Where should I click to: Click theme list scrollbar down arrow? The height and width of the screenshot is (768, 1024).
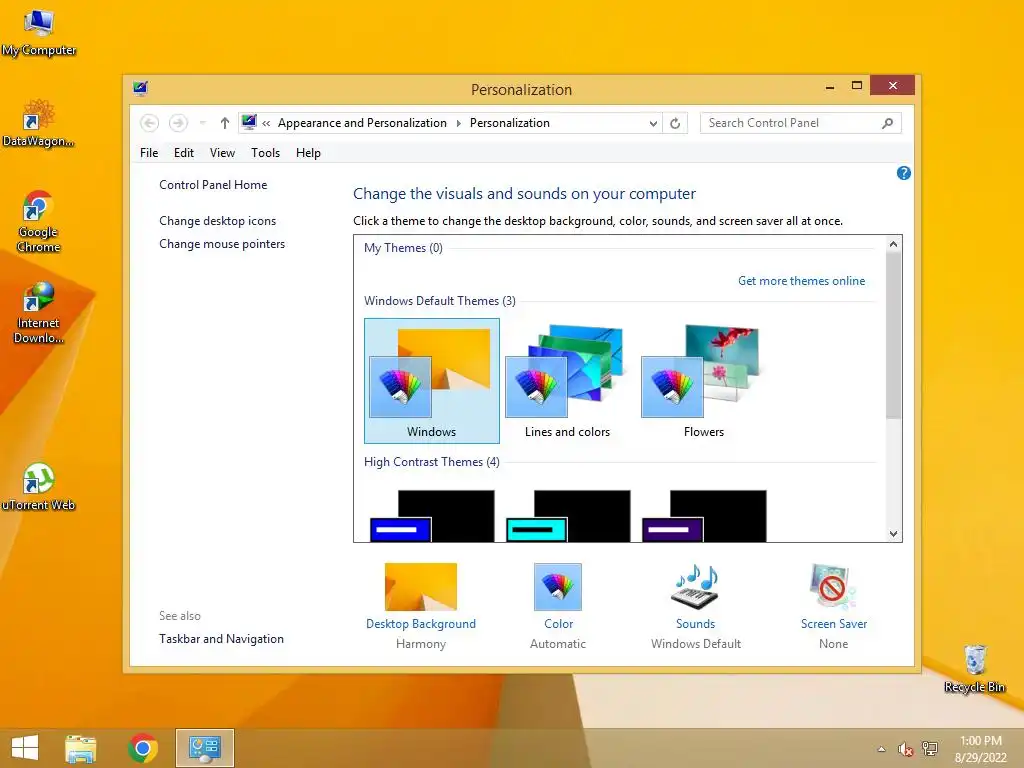893,534
